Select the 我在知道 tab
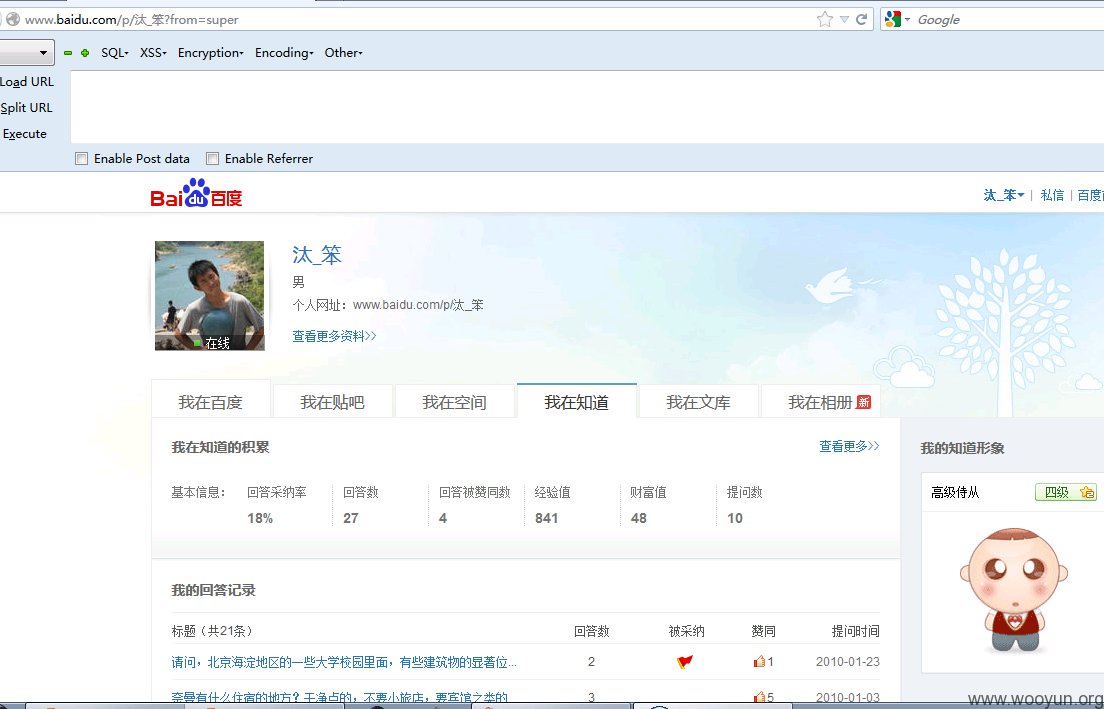 (577, 401)
